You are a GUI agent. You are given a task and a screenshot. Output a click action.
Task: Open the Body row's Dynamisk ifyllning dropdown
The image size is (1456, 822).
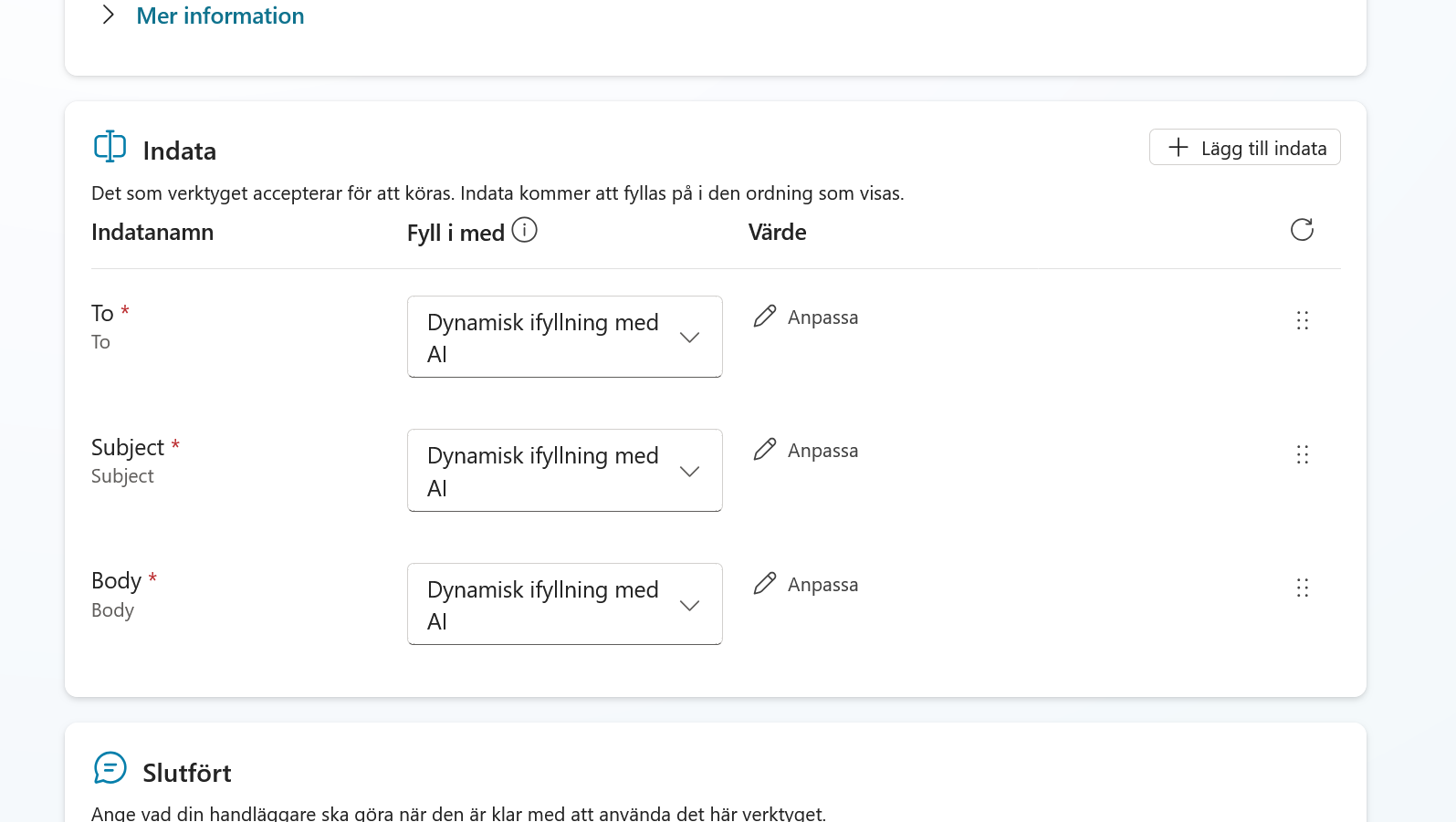coord(565,604)
